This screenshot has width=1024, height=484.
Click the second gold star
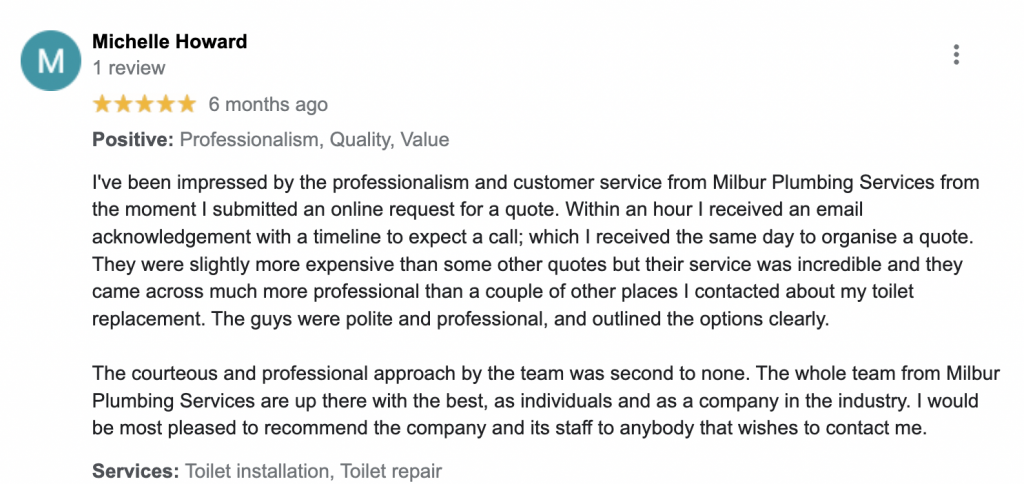pyautogui.click(x=123, y=104)
